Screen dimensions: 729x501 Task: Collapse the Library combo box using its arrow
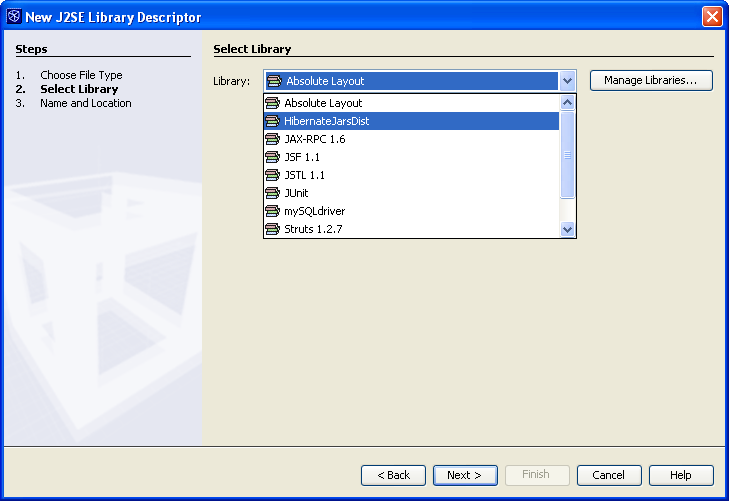click(x=567, y=81)
